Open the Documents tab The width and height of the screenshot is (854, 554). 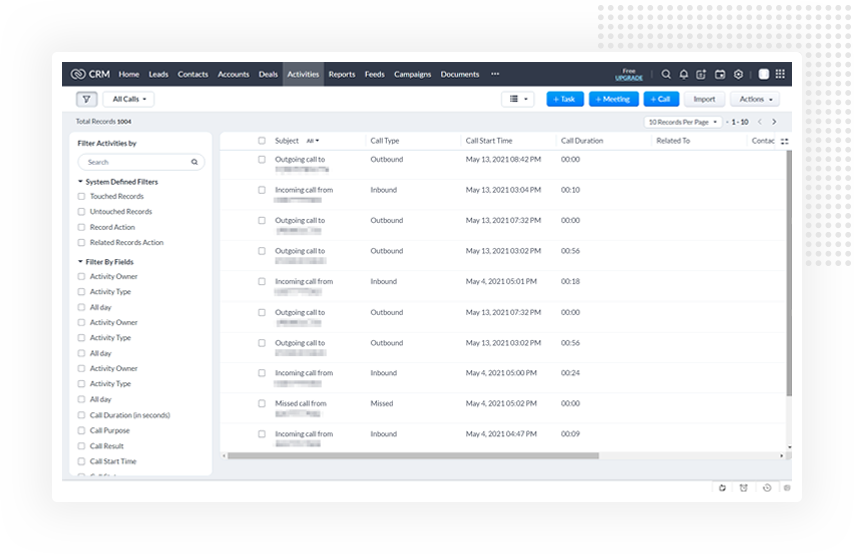tap(460, 74)
